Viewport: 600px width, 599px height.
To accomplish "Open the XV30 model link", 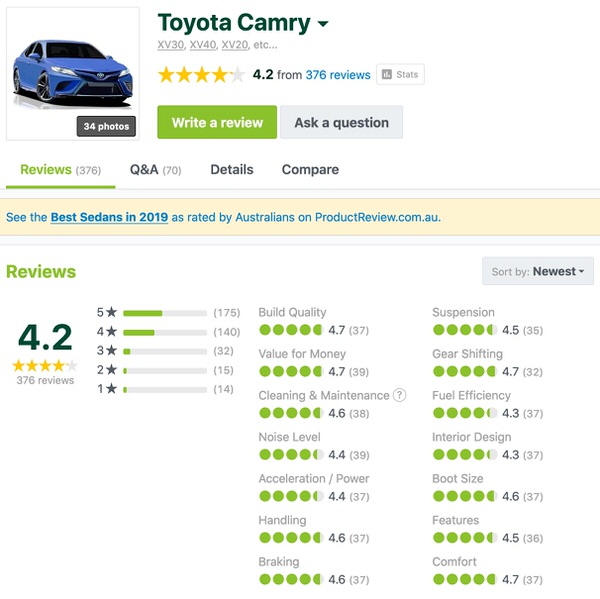I will [x=171, y=45].
